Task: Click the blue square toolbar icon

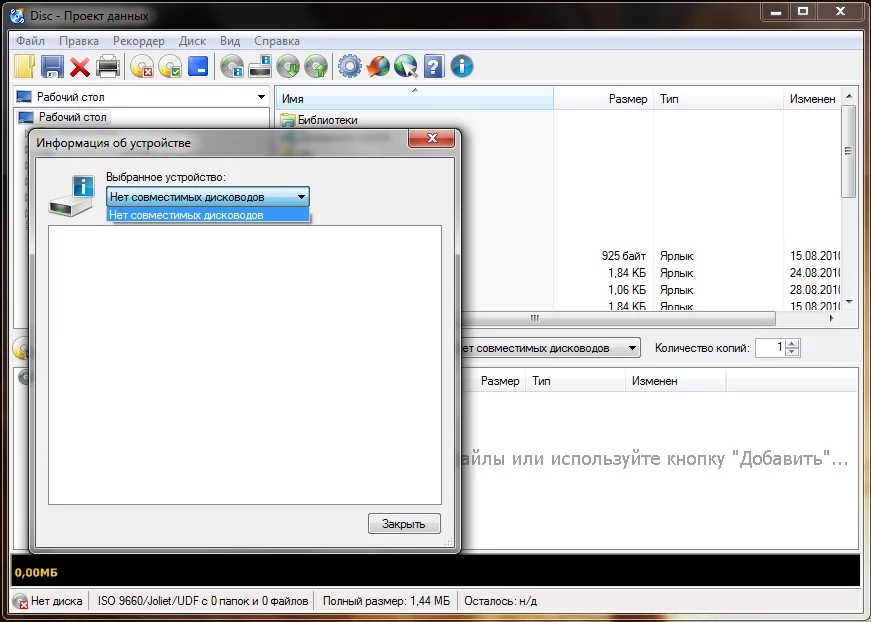Action: pos(198,66)
